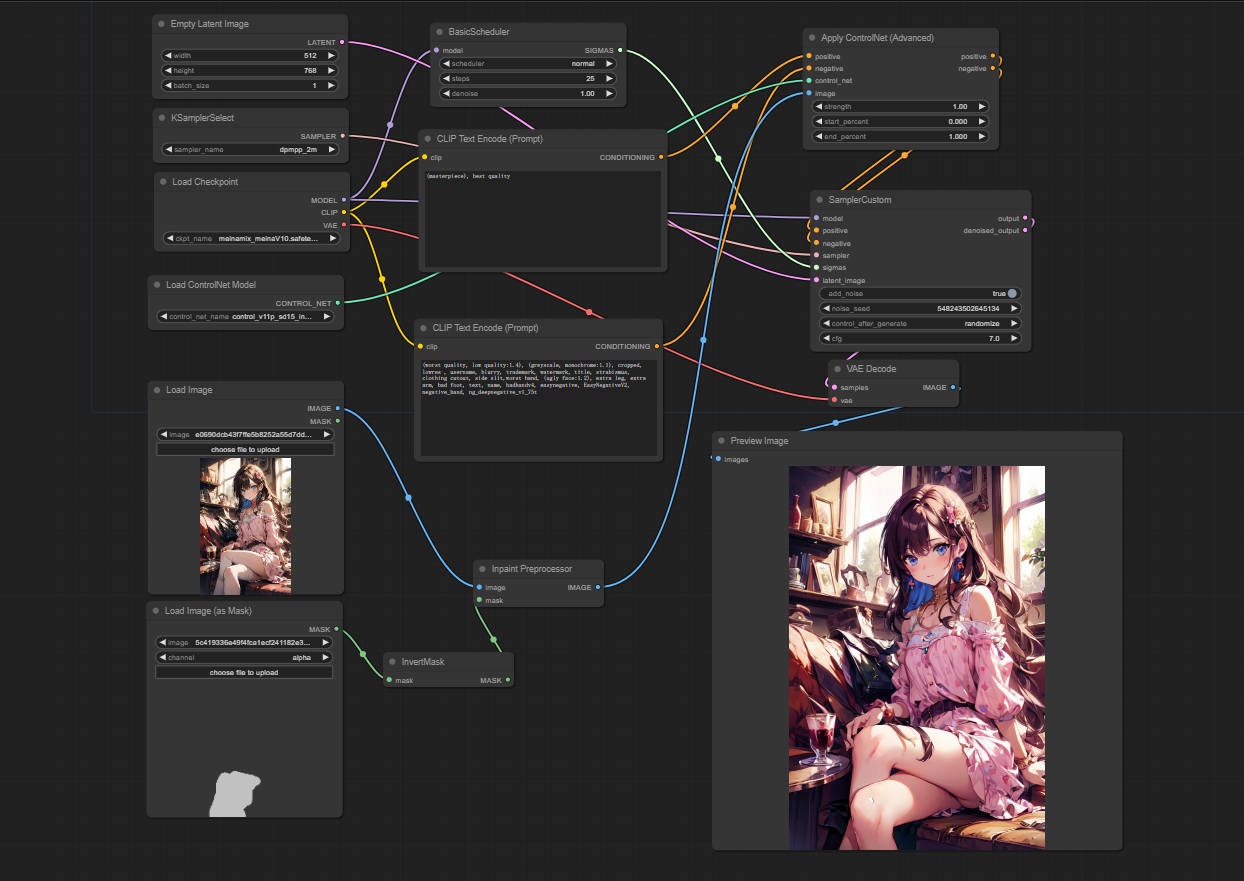Image resolution: width=1244 pixels, height=881 pixels.
Task: Collapse the Load ControlNet Model node via its title dot
Action: (x=156, y=285)
